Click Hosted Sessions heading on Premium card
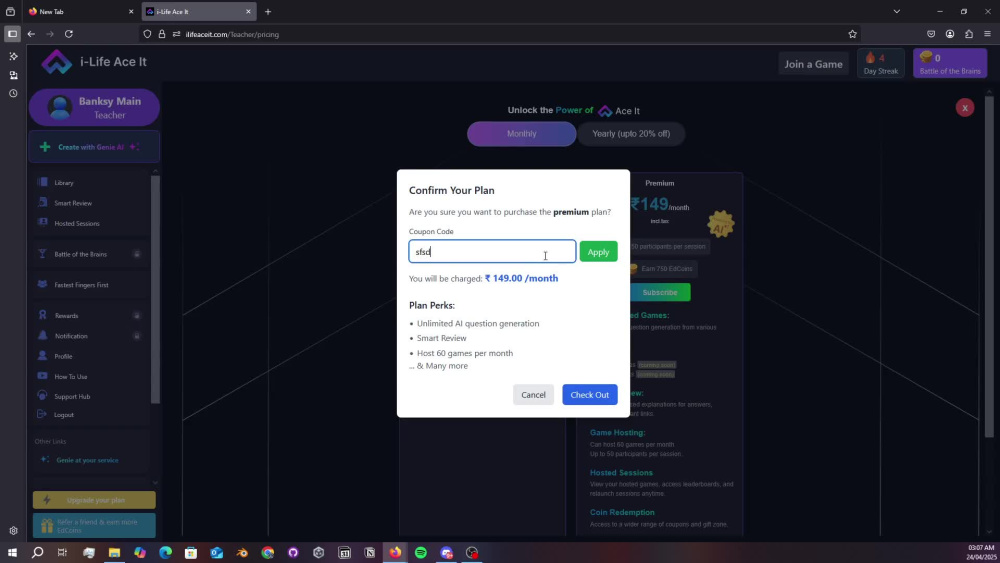This screenshot has height=563, width=1000. point(621,472)
